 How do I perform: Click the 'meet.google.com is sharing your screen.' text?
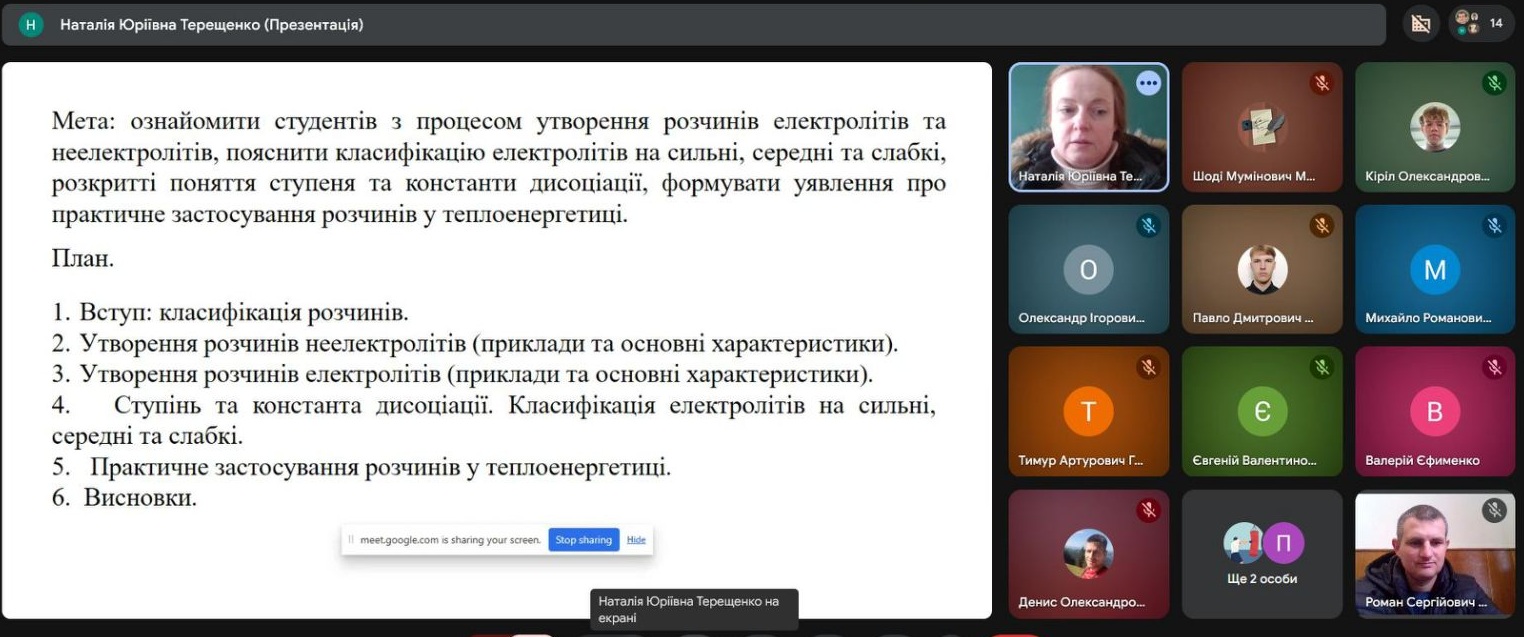click(x=450, y=540)
